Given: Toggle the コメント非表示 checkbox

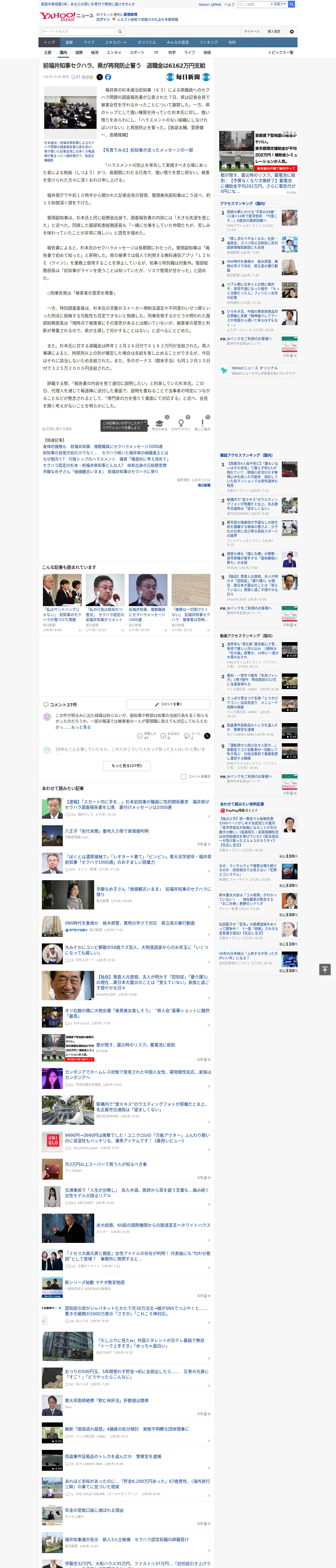Looking at the screenshot, I should (183, 777).
